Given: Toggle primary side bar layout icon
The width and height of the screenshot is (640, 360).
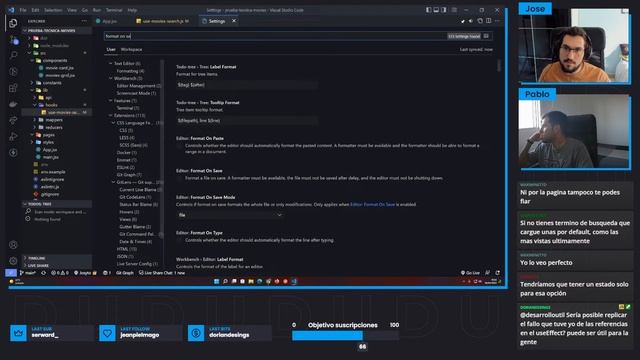Looking at the screenshot, I should [428, 10].
